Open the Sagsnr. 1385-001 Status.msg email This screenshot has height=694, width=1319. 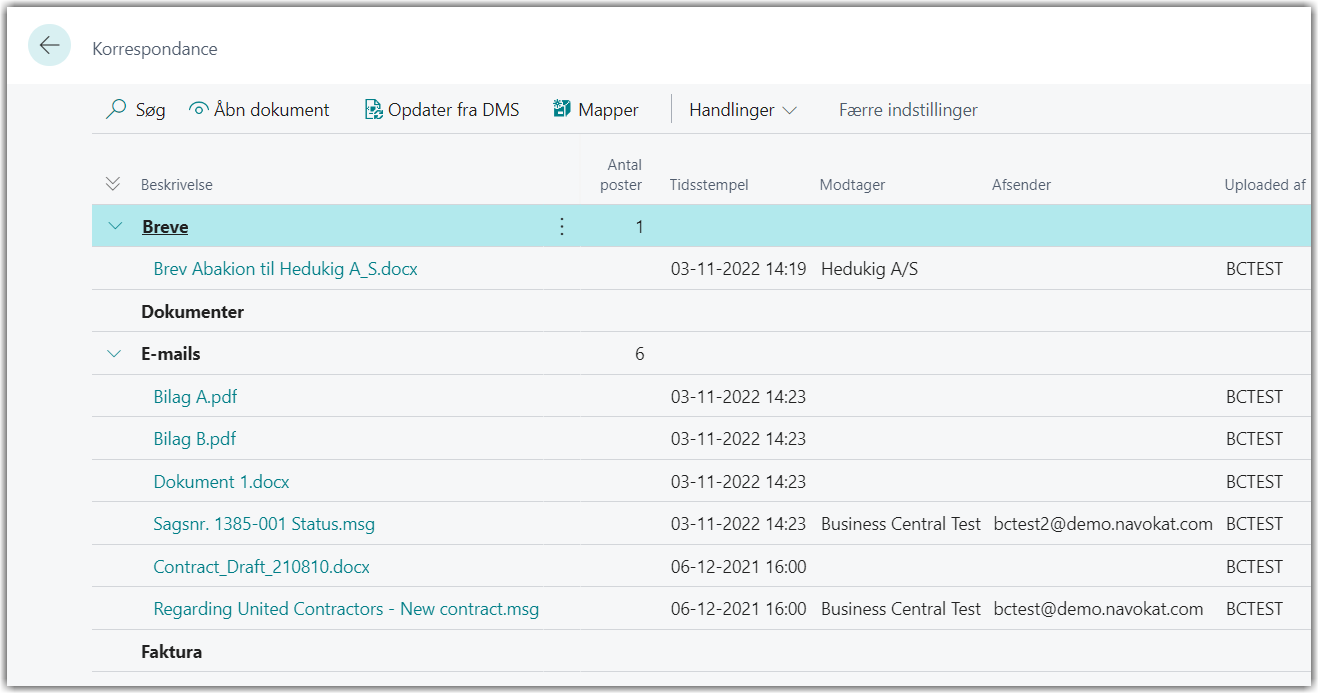264,524
